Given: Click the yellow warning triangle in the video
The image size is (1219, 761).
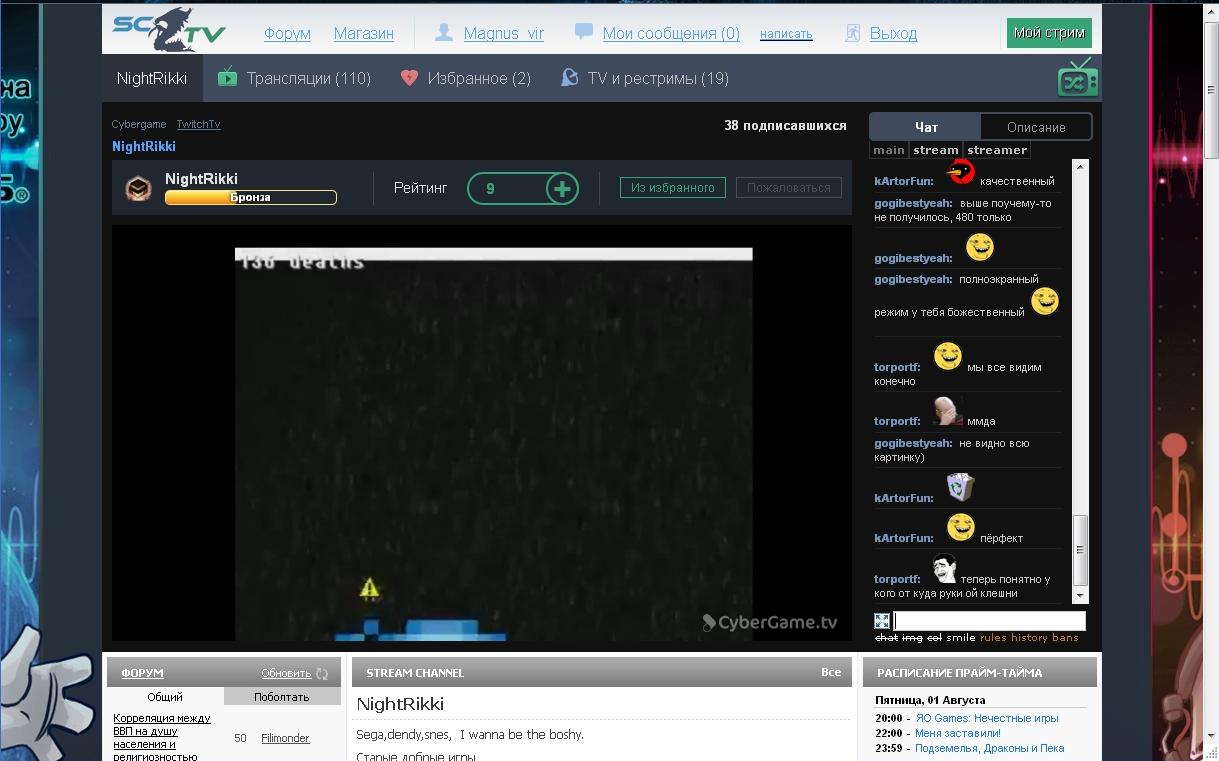Looking at the screenshot, I should pyautogui.click(x=370, y=588).
